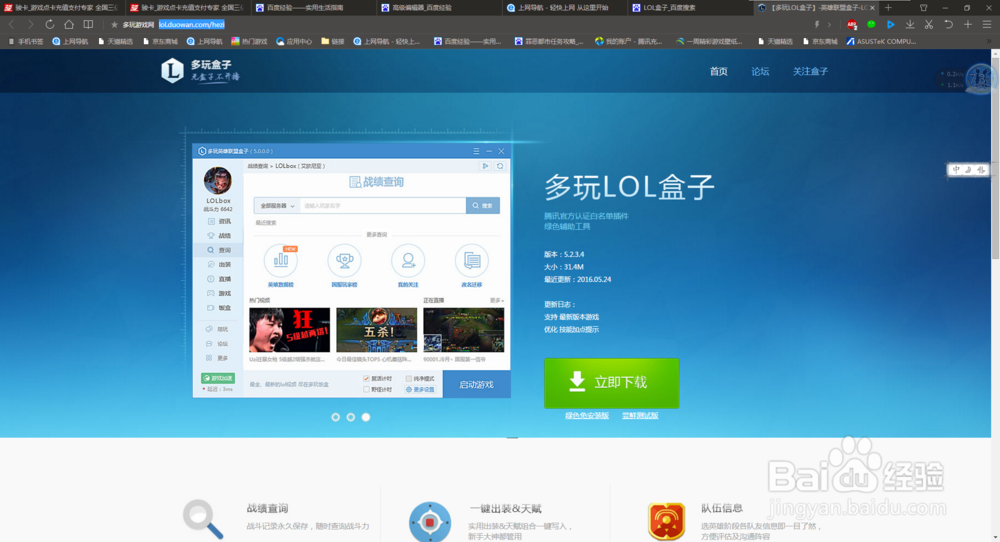Click the page vertical scrollbar thumb

click(996, 159)
